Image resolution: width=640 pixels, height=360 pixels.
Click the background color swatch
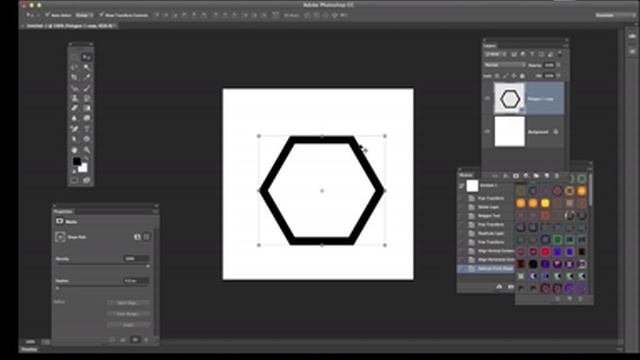tap(84, 169)
